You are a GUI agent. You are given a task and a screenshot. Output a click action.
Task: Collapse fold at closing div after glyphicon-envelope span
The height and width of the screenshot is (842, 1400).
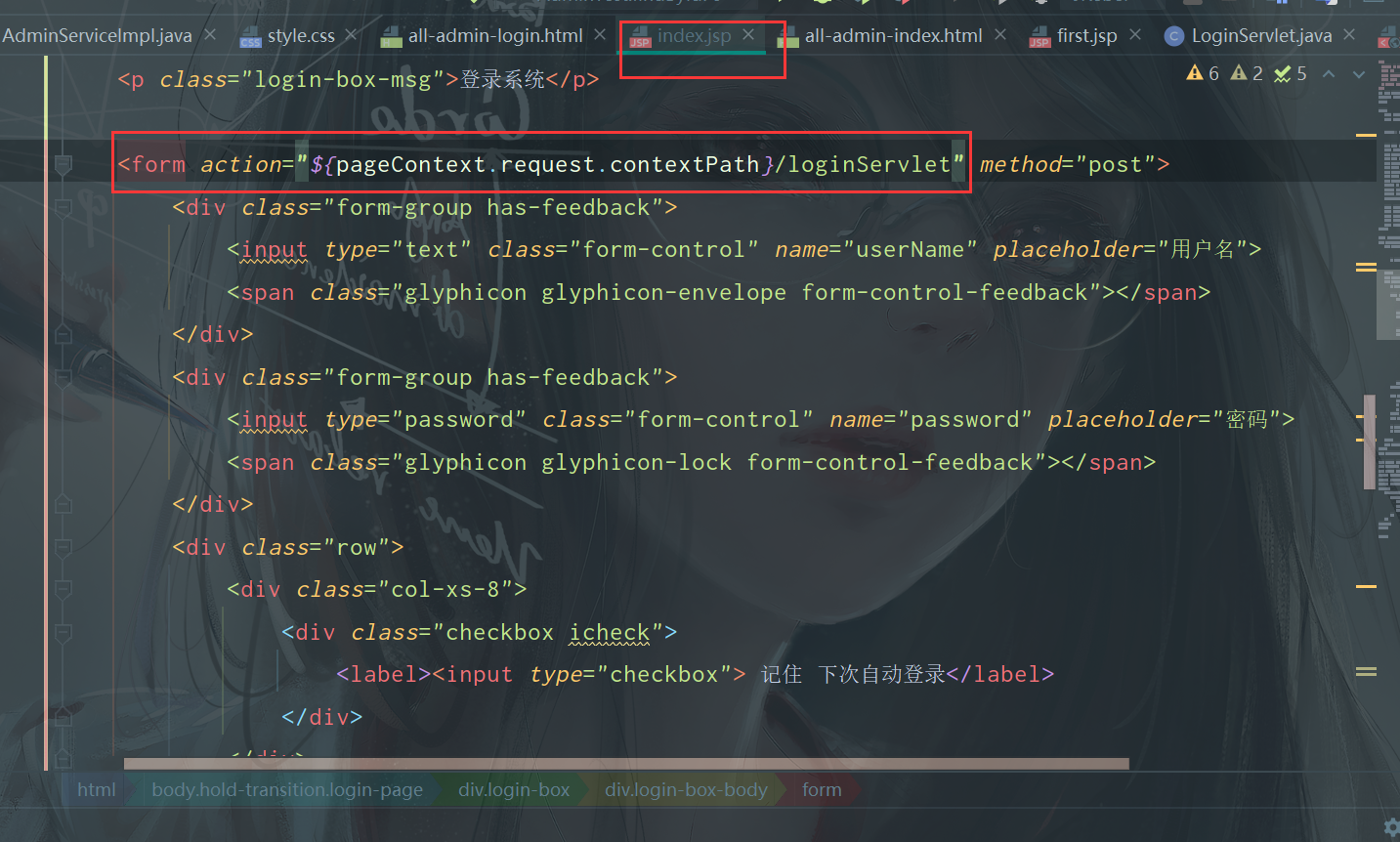tap(64, 335)
